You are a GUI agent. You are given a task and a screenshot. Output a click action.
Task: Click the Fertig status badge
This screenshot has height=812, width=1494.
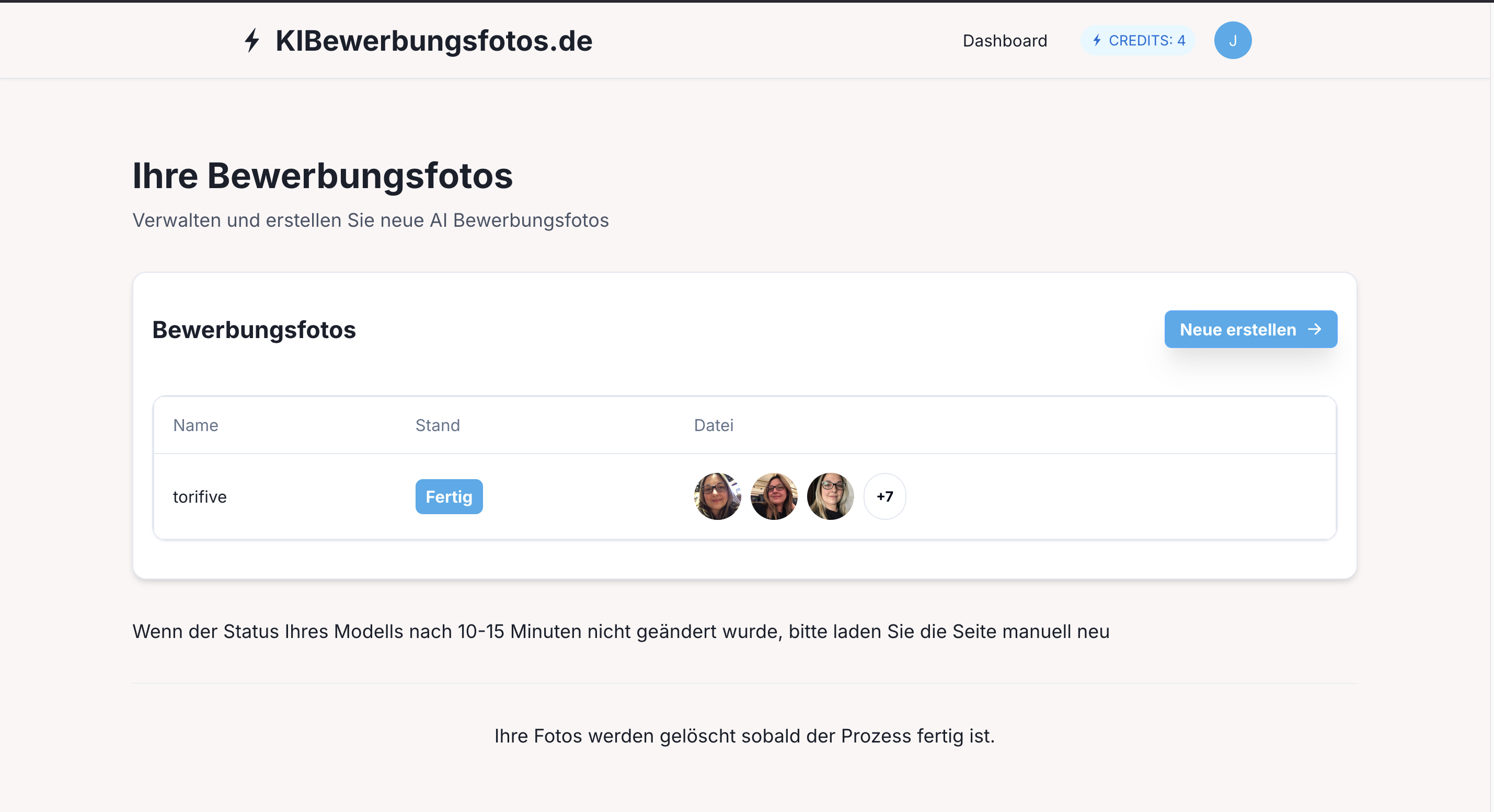click(x=449, y=497)
